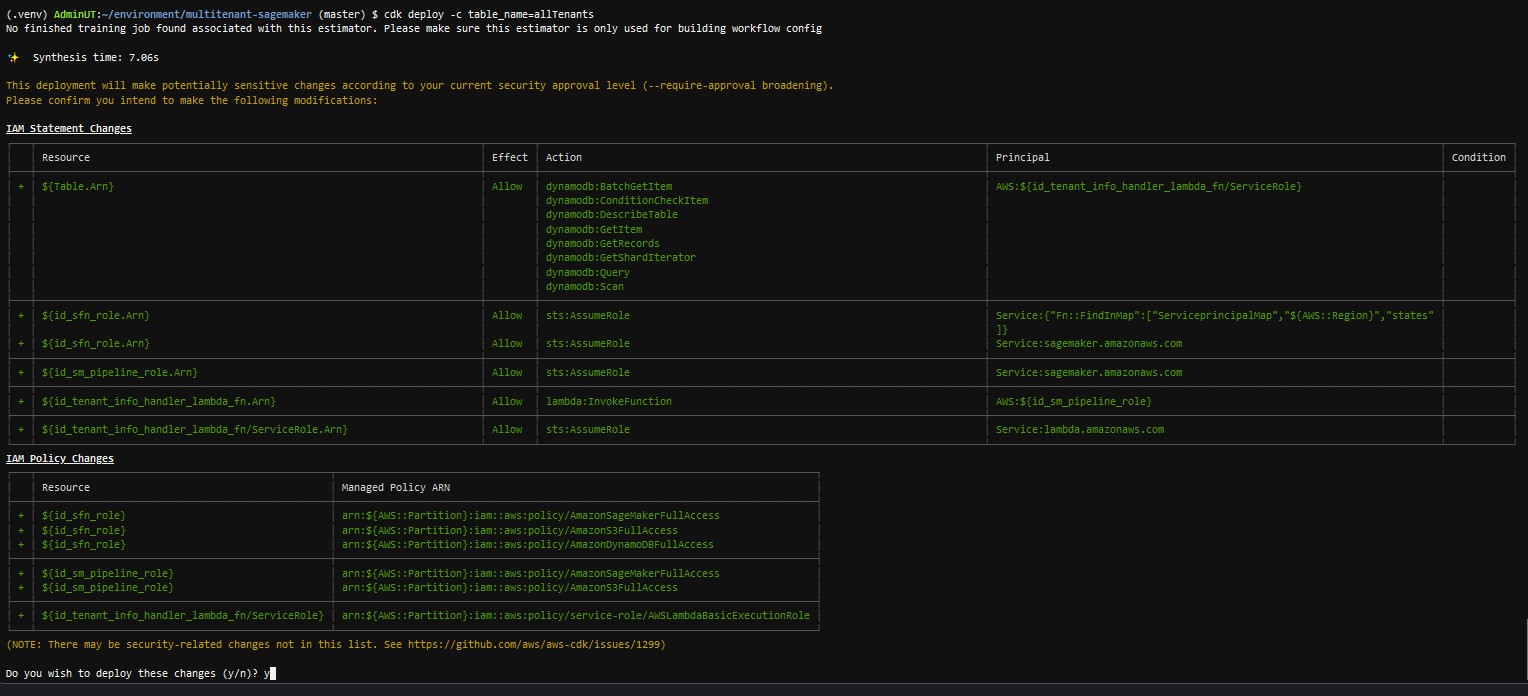Click the ${id_tenant_info_handler_lambda_fn.Arn} resource cell
Screen dimensions: 1528x696
click(x=159, y=401)
